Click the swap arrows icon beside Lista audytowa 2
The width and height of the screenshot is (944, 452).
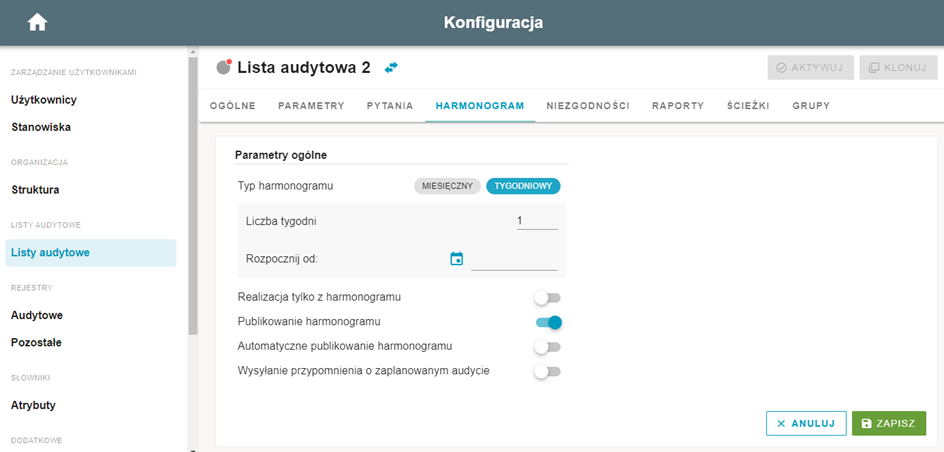(391, 67)
